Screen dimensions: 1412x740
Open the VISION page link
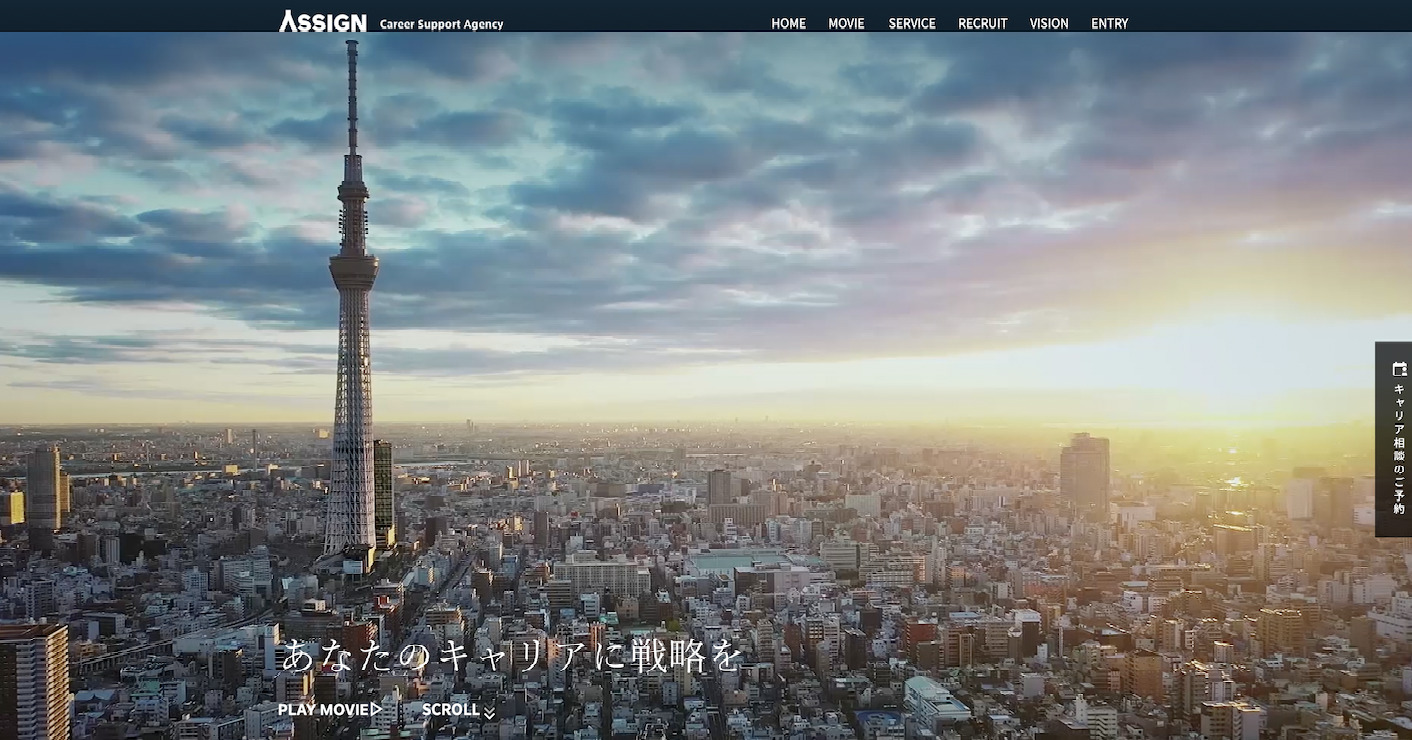(x=1049, y=24)
